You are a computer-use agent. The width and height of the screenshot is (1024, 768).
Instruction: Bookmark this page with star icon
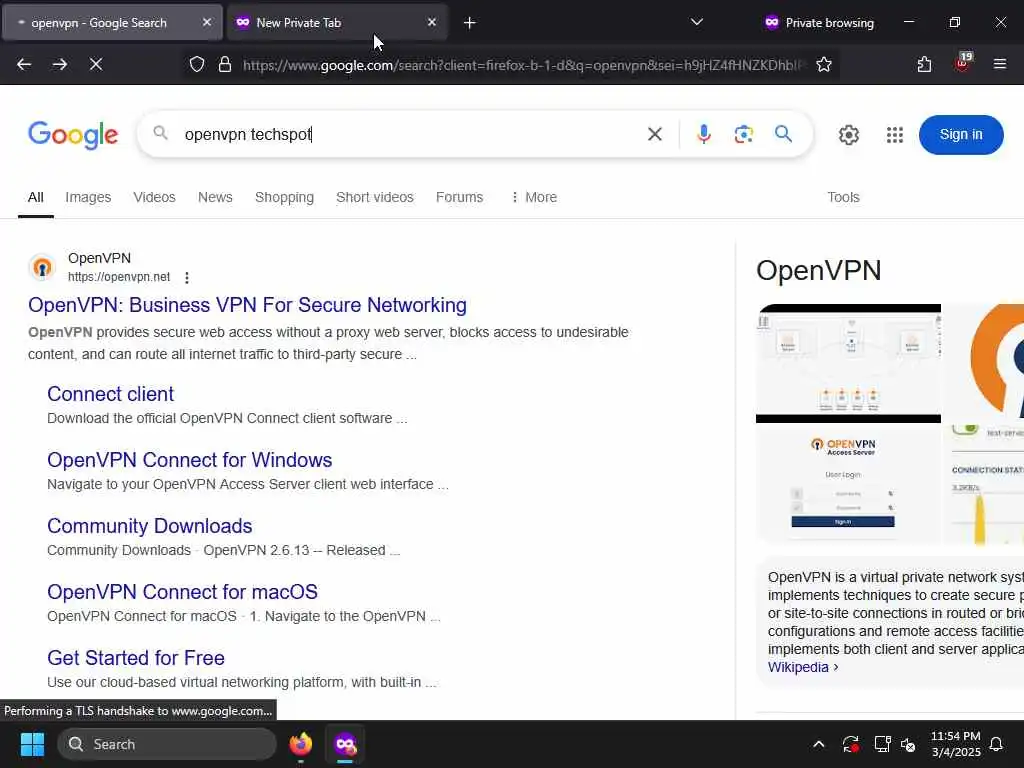coord(824,64)
